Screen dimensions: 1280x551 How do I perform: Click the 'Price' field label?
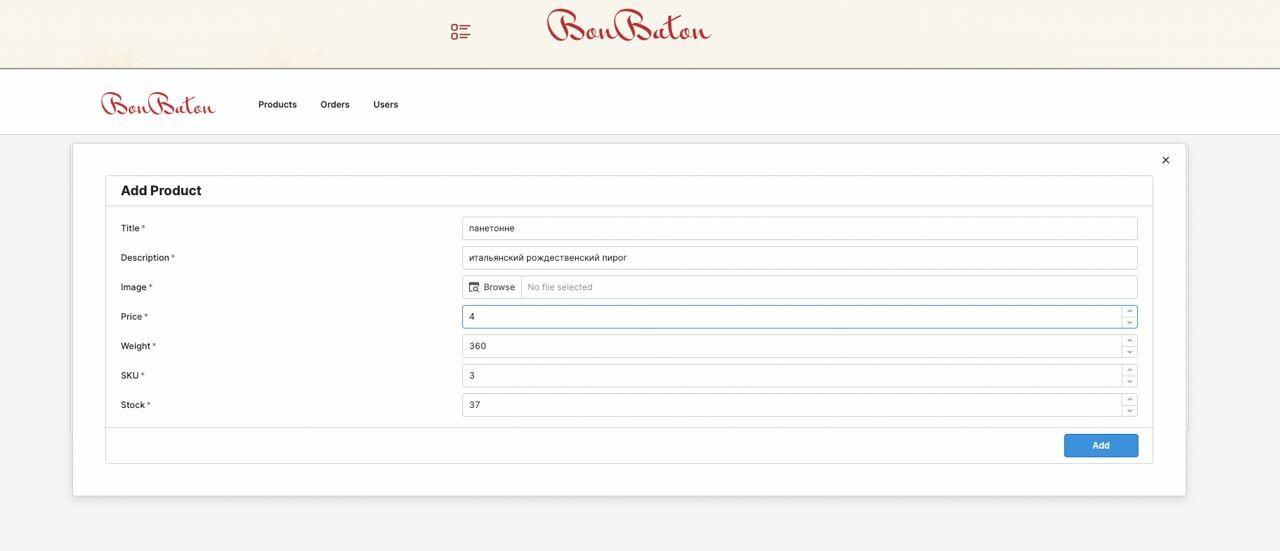pos(132,317)
